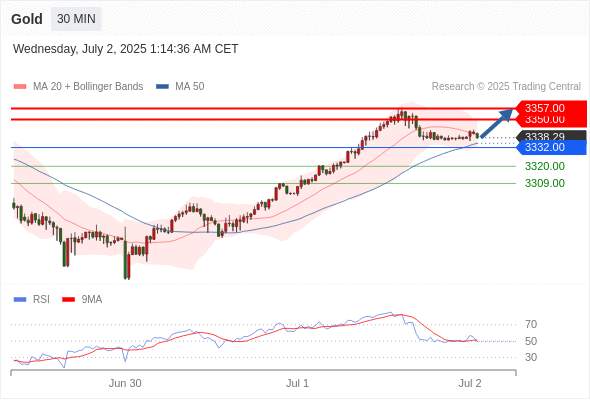Click the 30 MIN timeframe button
The image size is (590, 400).
pyautogui.click(x=76, y=18)
